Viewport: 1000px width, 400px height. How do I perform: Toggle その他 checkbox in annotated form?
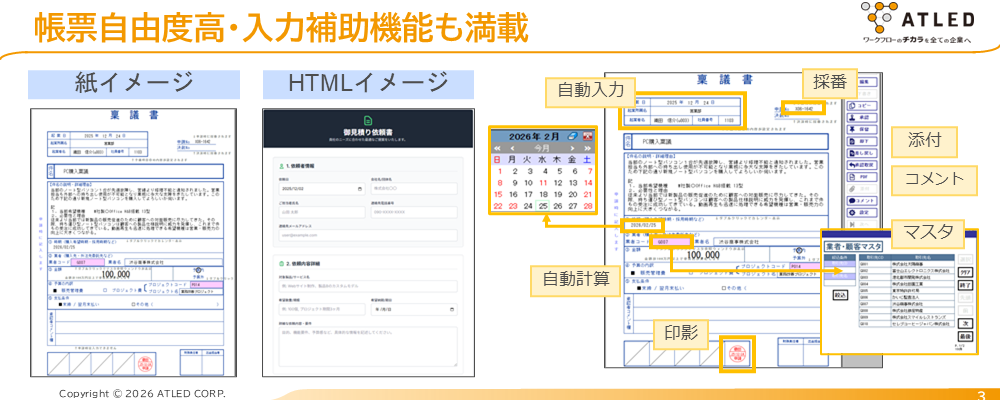724,288
